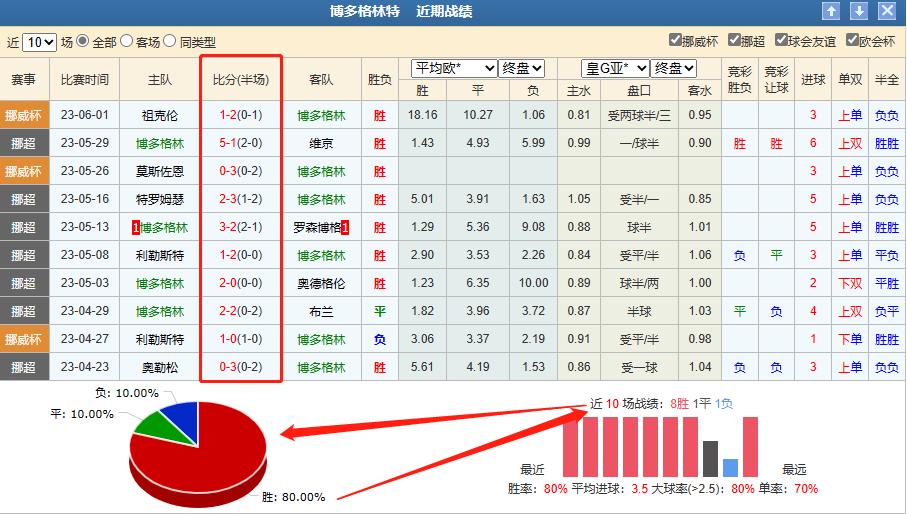Uncheck the 挪威杯 checkbox
The height and width of the screenshot is (514, 907).
pyautogui.click(x=675, y=39)
